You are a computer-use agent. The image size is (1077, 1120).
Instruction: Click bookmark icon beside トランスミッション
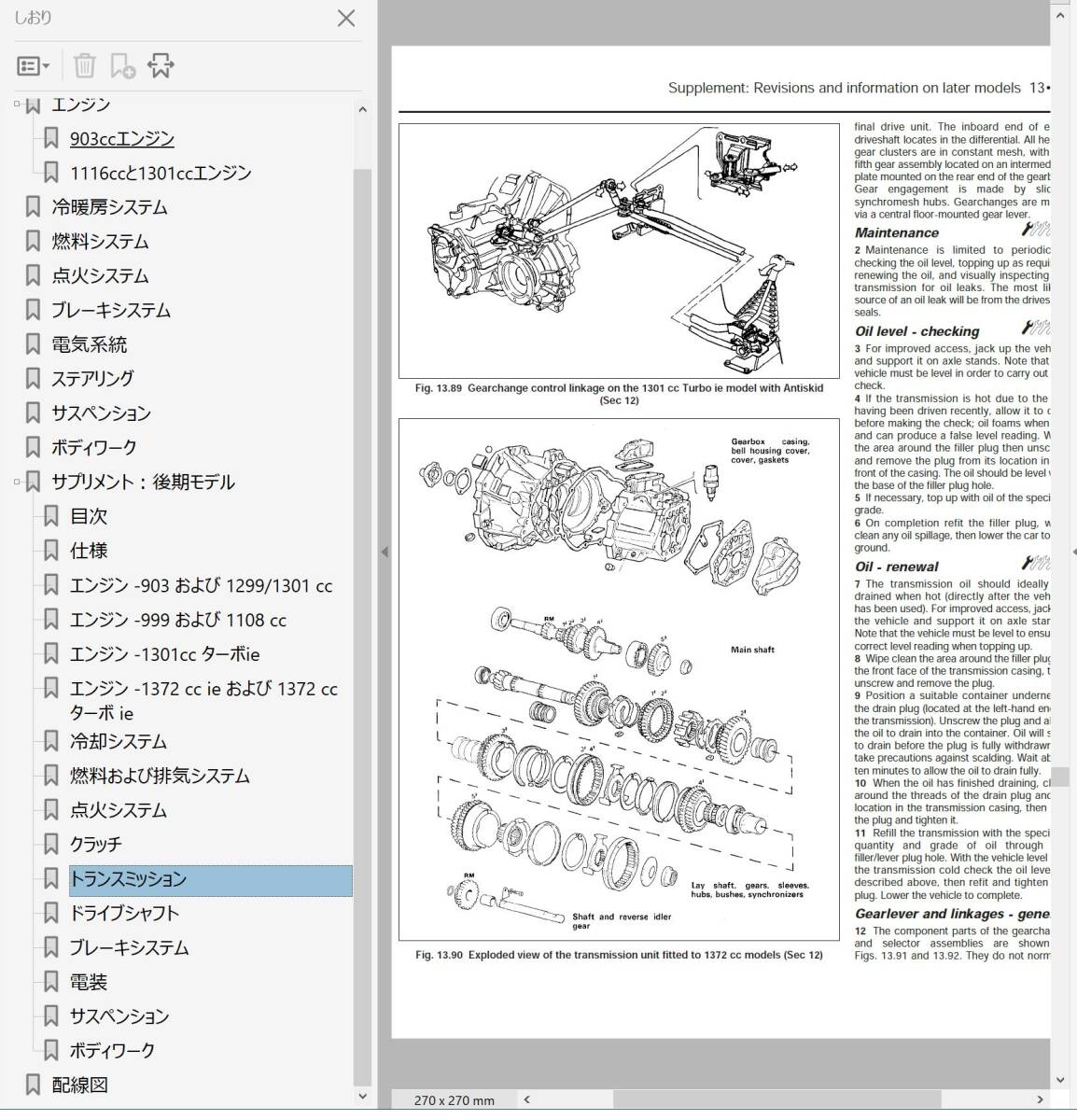tap(51, 879)
